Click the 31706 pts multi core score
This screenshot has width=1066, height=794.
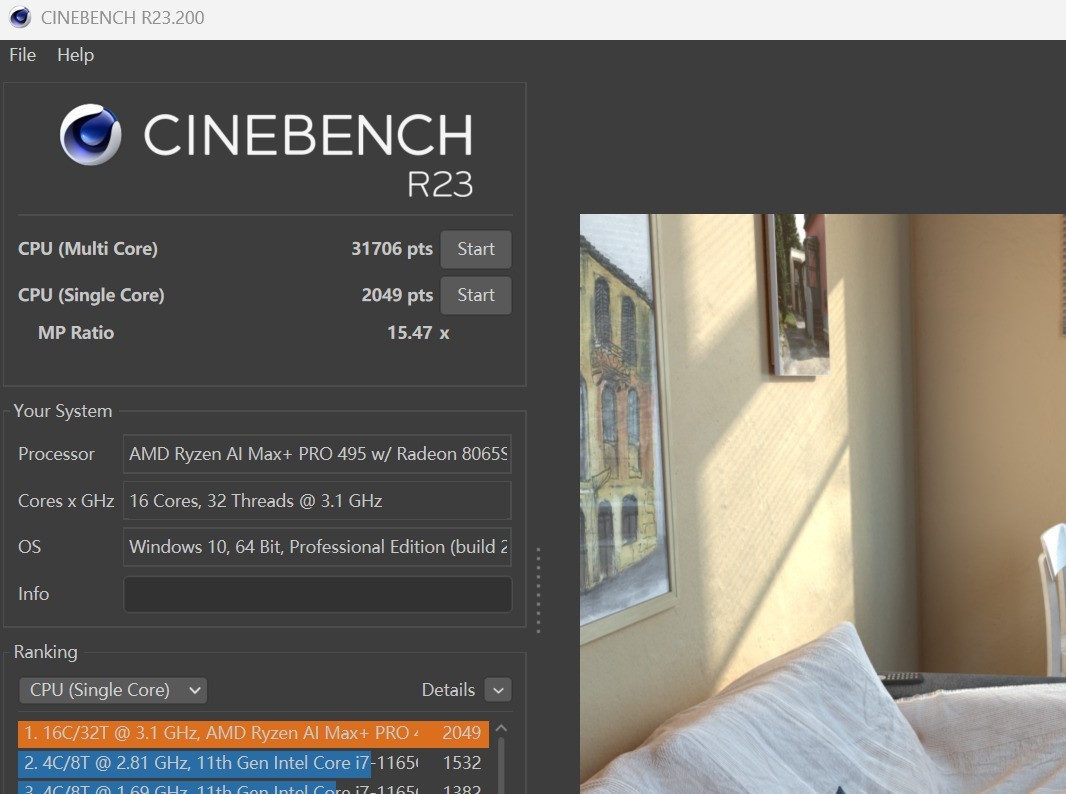click(392, 249)
